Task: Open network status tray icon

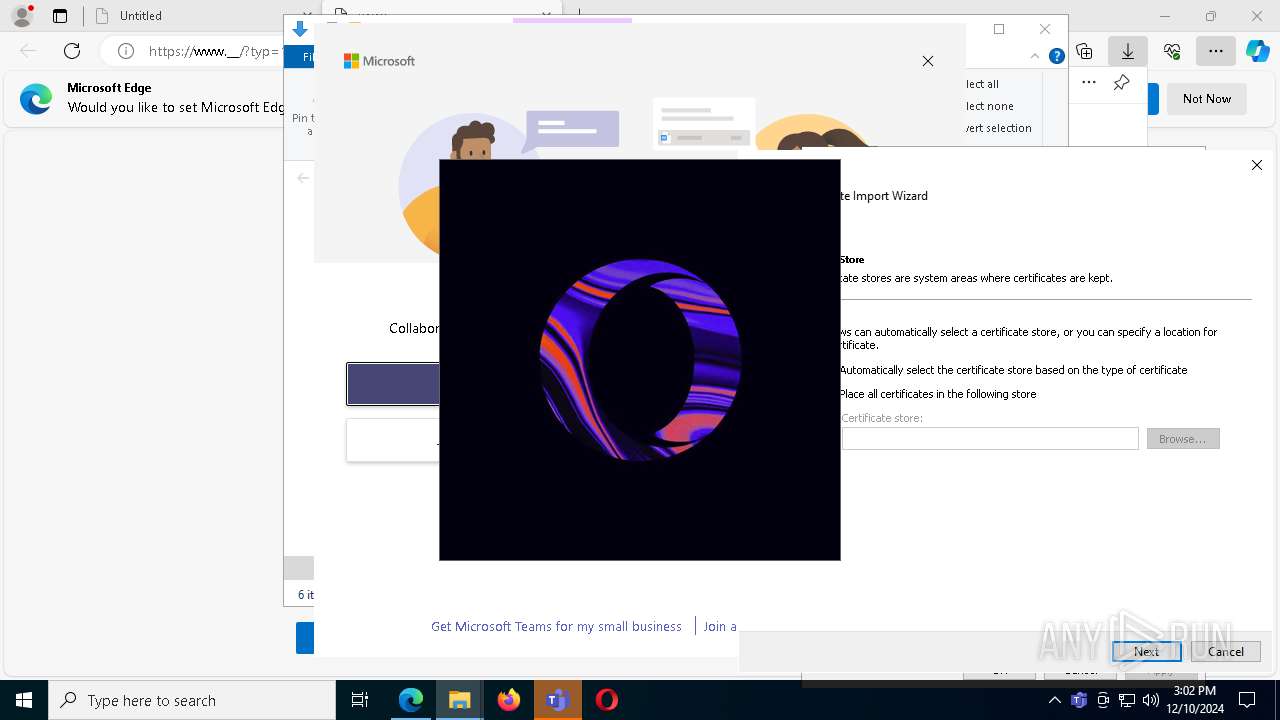Action: click(x=1127, y=700)
